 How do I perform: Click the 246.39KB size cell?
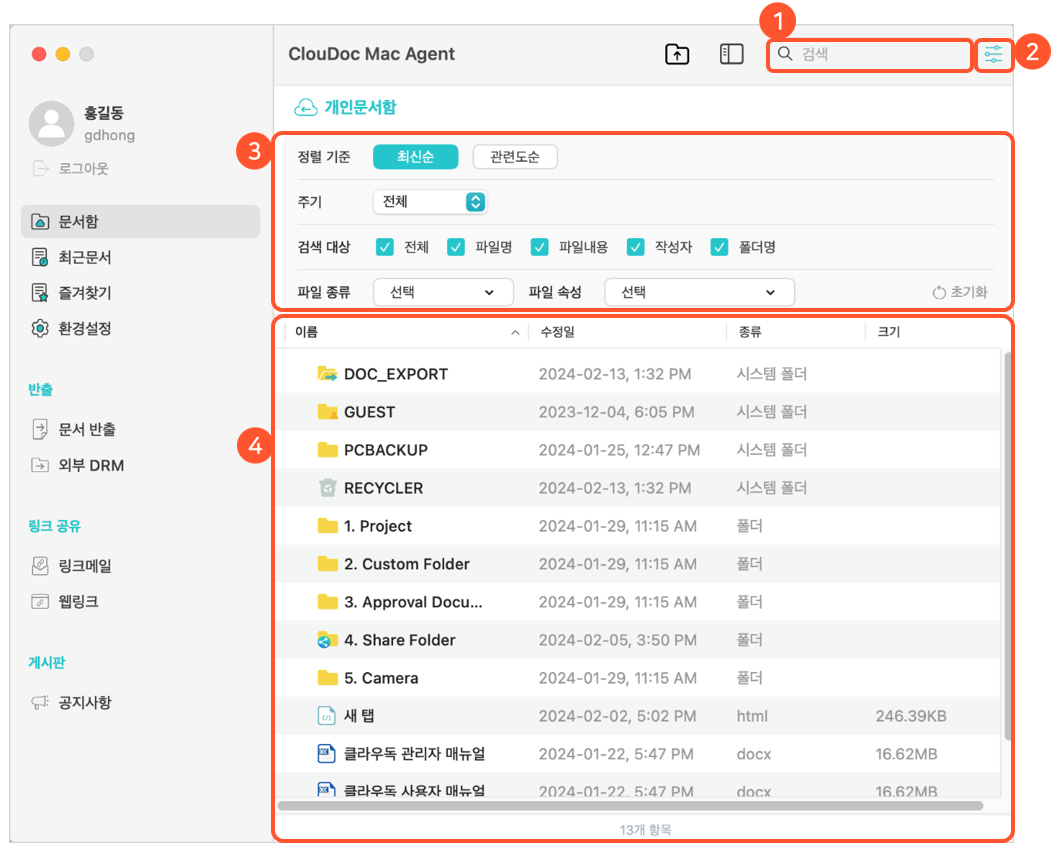click(911, 715)
